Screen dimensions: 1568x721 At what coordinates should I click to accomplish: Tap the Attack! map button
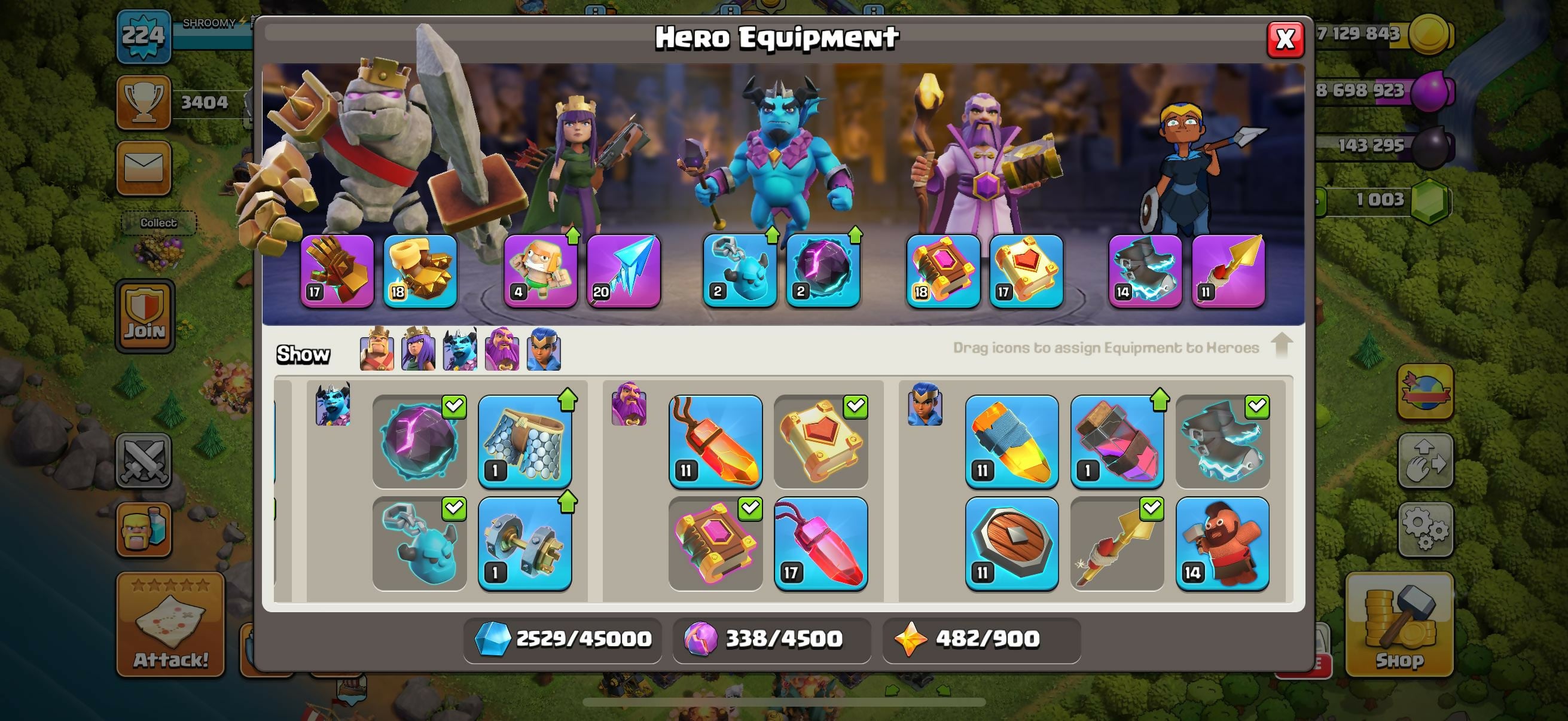[170, 625]
